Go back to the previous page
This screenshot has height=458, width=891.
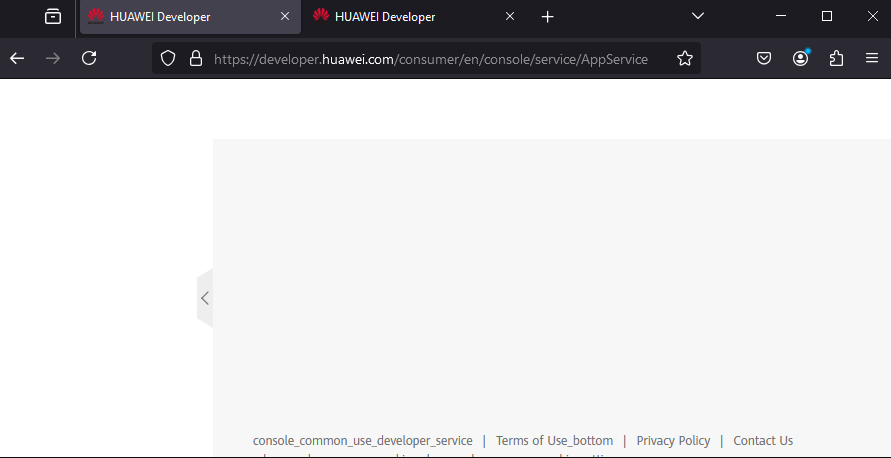(17, 59)
